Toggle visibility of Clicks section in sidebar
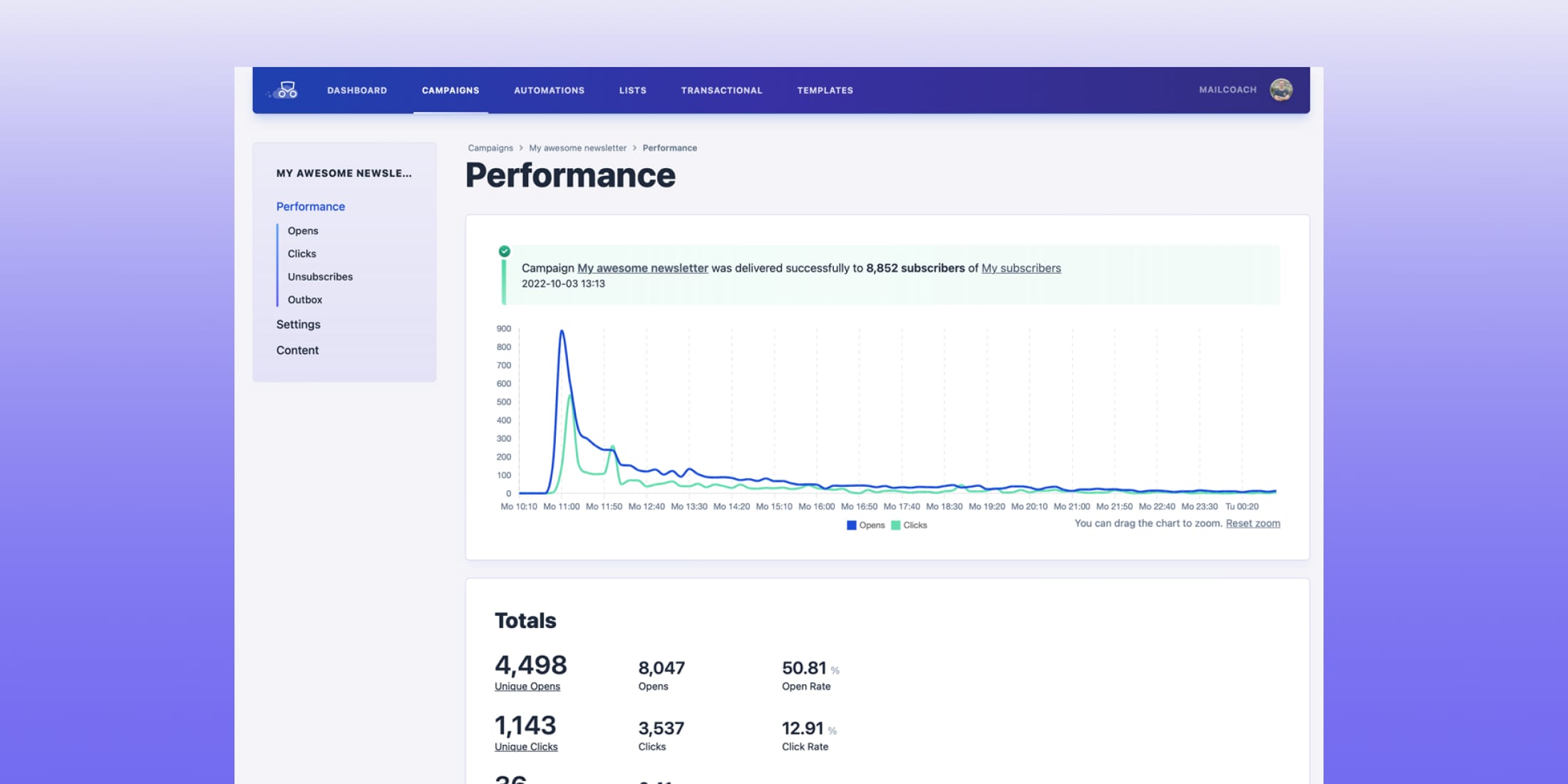Image resolution: width=1568 pixels, height=784 pixels. 302,253
